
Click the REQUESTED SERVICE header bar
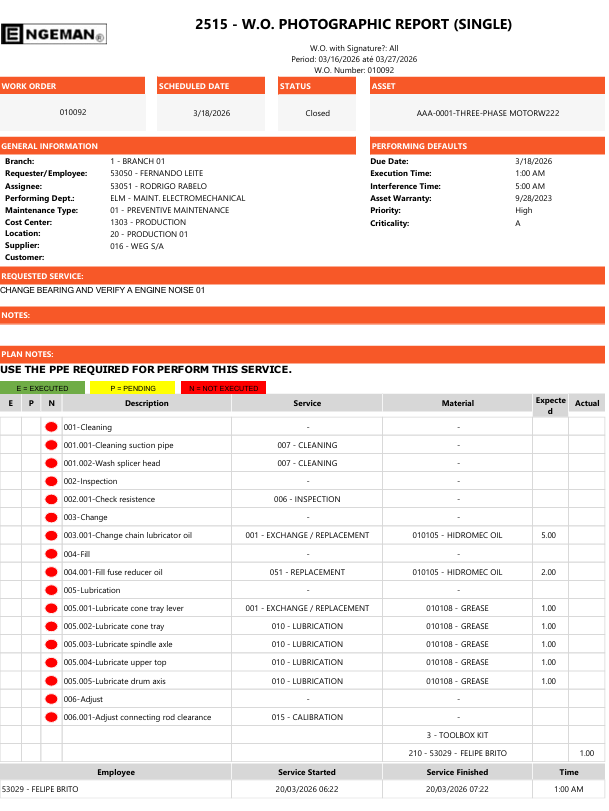click(302, 276)
